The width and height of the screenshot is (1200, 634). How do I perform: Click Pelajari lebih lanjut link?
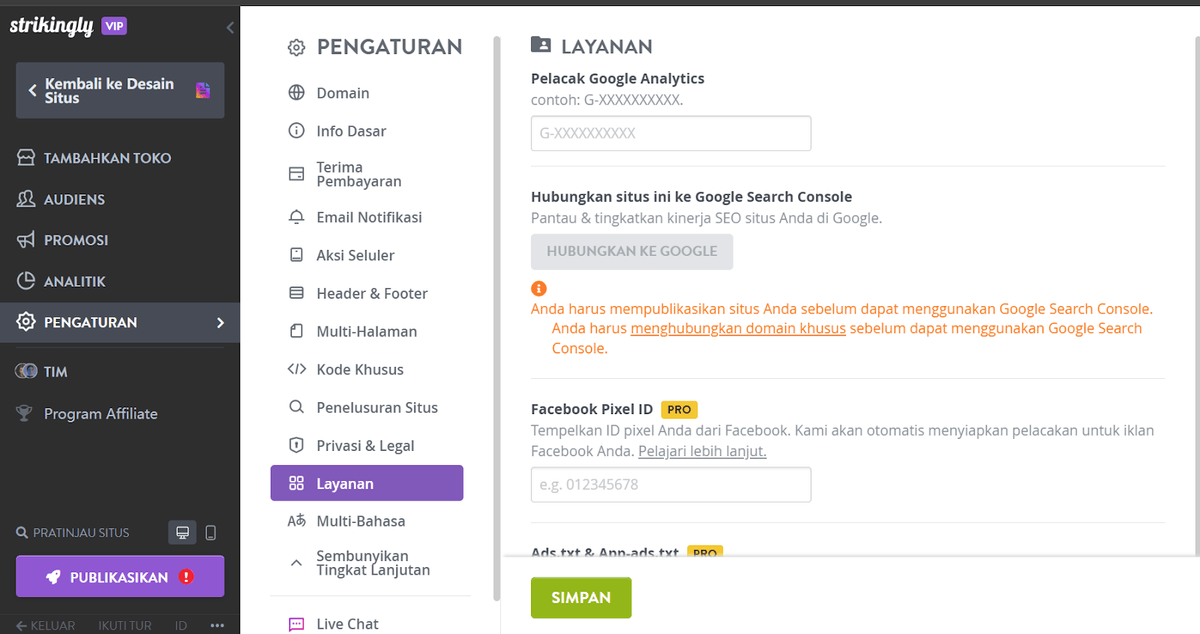coord(702,451)
